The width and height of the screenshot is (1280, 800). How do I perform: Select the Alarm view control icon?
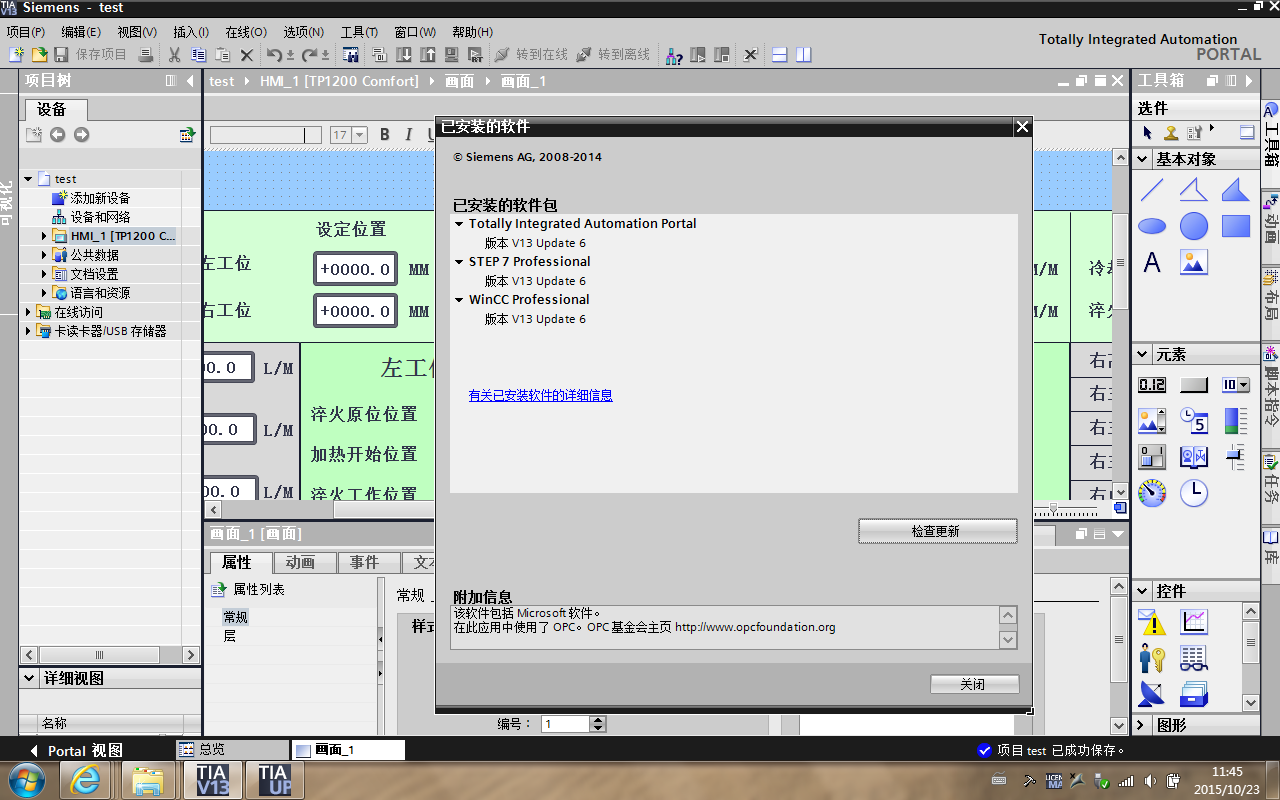tap(1152, 622)
